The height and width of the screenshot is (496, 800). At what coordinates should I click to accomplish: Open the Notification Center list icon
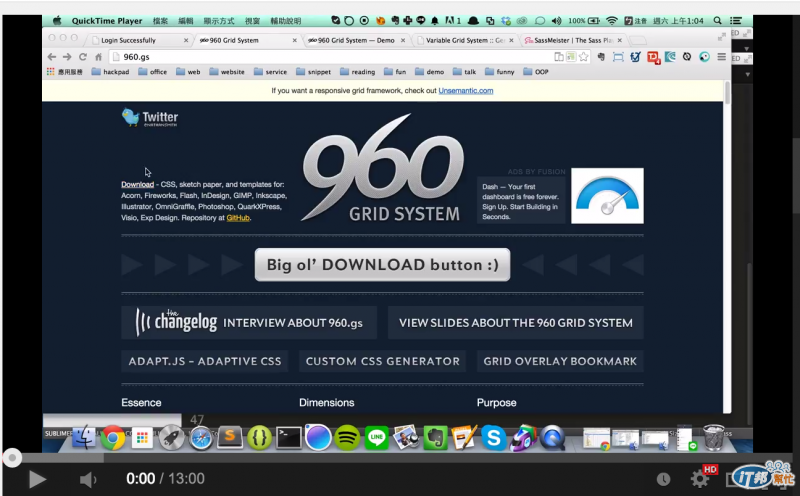(x=736, y=20)
